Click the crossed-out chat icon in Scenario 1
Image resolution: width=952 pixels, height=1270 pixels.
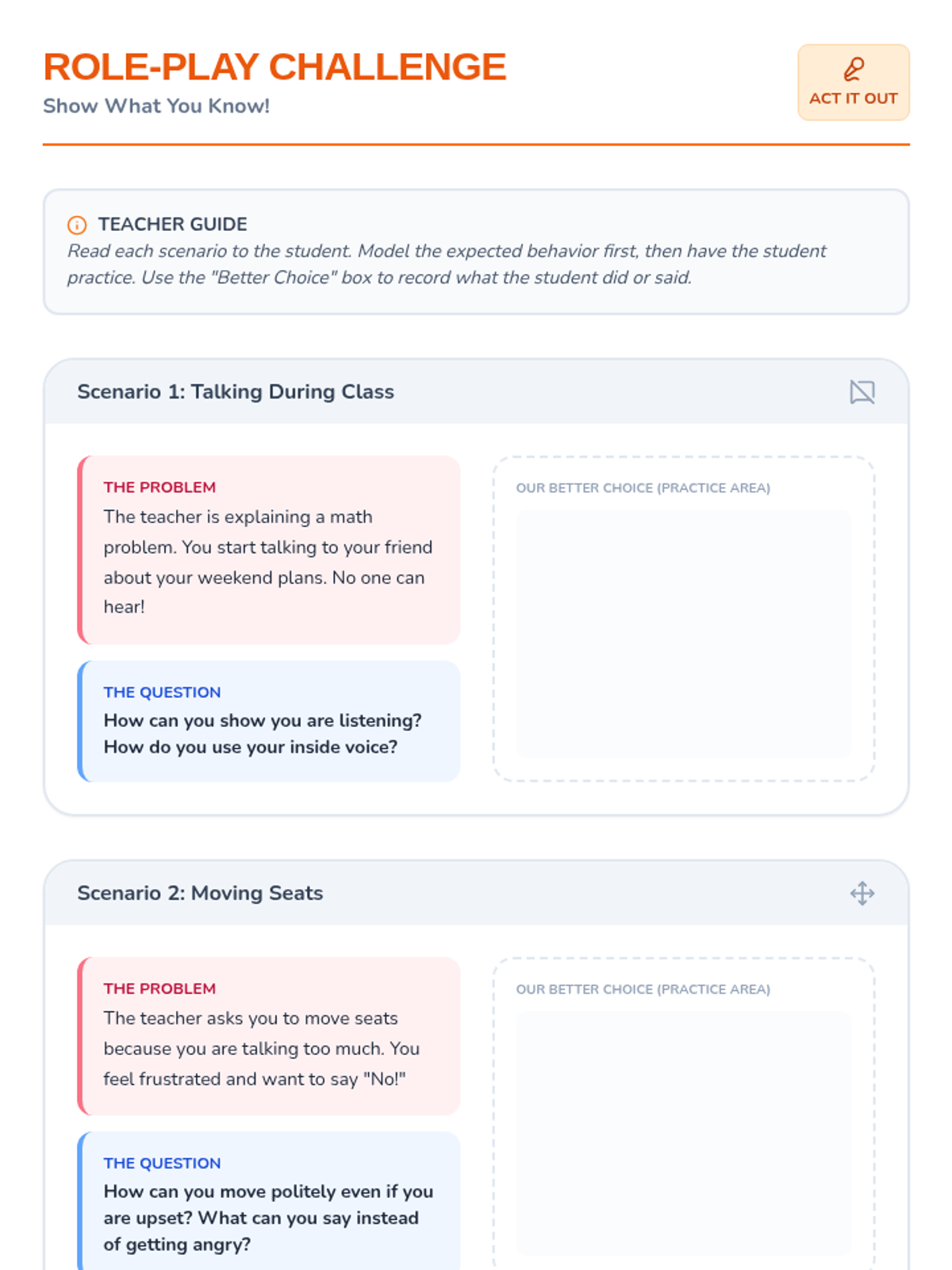pos(862,392)
